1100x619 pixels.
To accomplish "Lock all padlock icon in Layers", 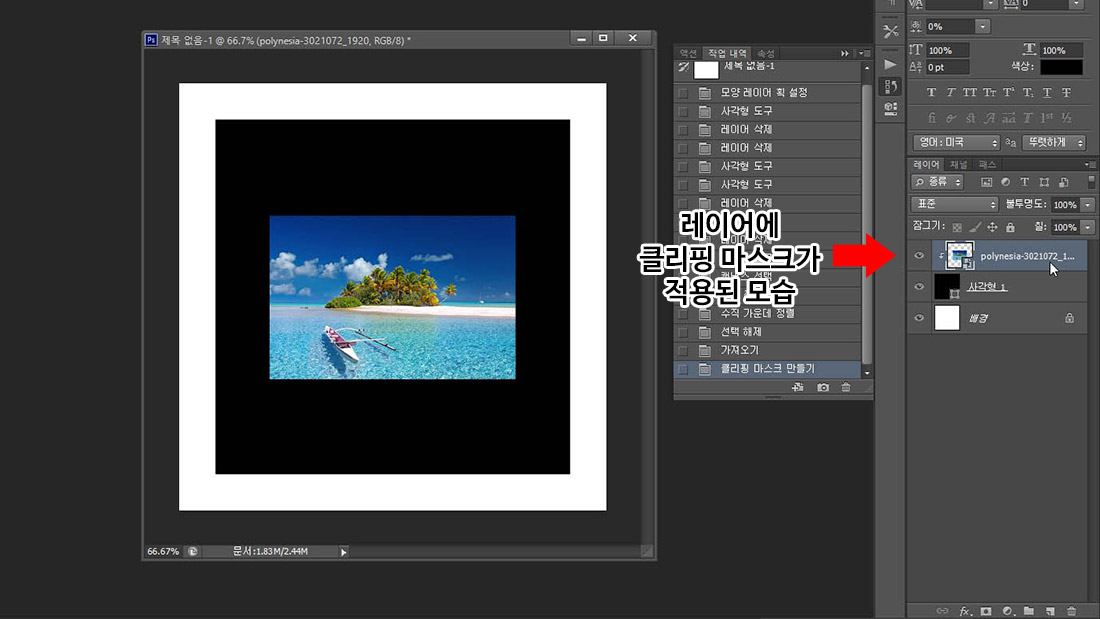I will (x=1010, y=227).
